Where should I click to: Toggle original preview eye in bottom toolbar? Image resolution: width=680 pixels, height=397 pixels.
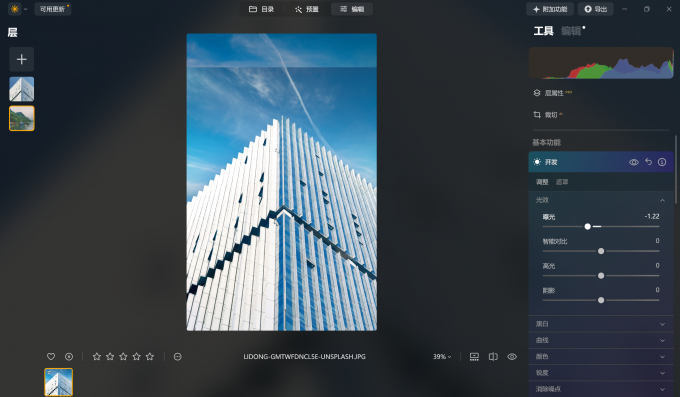tap(512, 357)
